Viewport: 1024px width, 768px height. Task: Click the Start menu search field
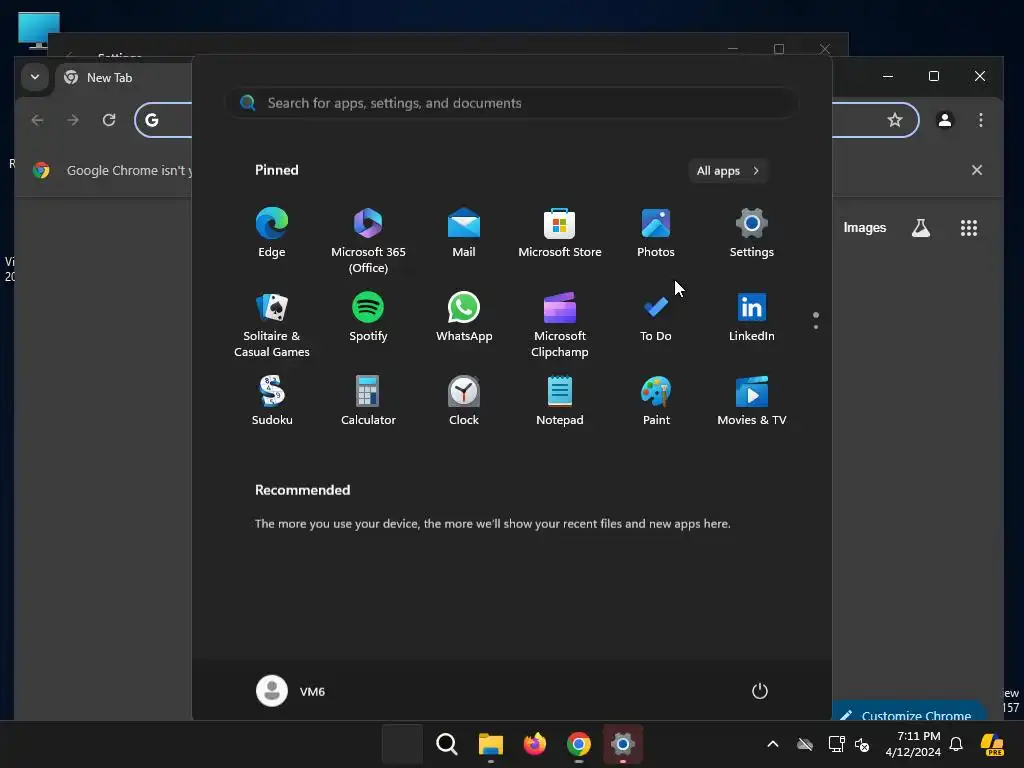511,103
